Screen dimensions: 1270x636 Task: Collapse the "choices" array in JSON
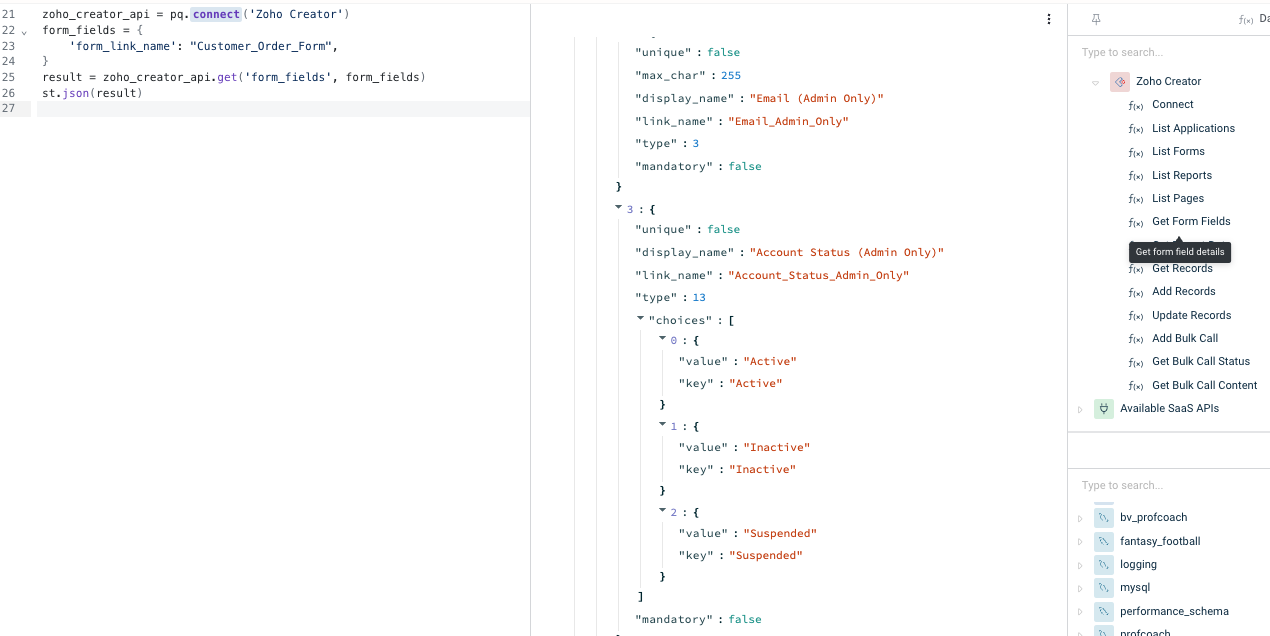(x=641, y=319)
